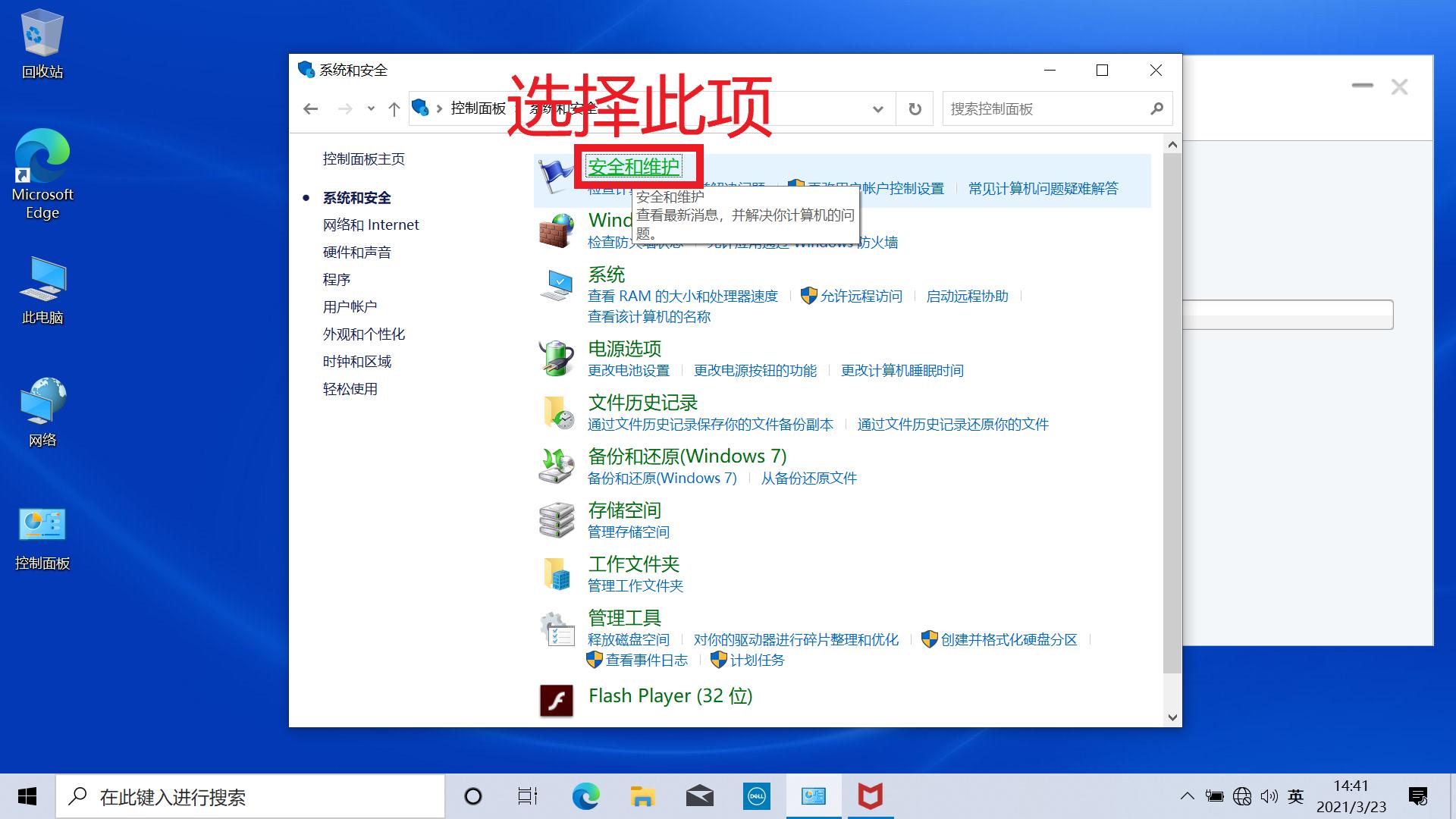Image resolution: width=1456 pixels, height=819 pixels.
Task: Select 网络和 Internet in the sidebar
Action: point(371,224)
